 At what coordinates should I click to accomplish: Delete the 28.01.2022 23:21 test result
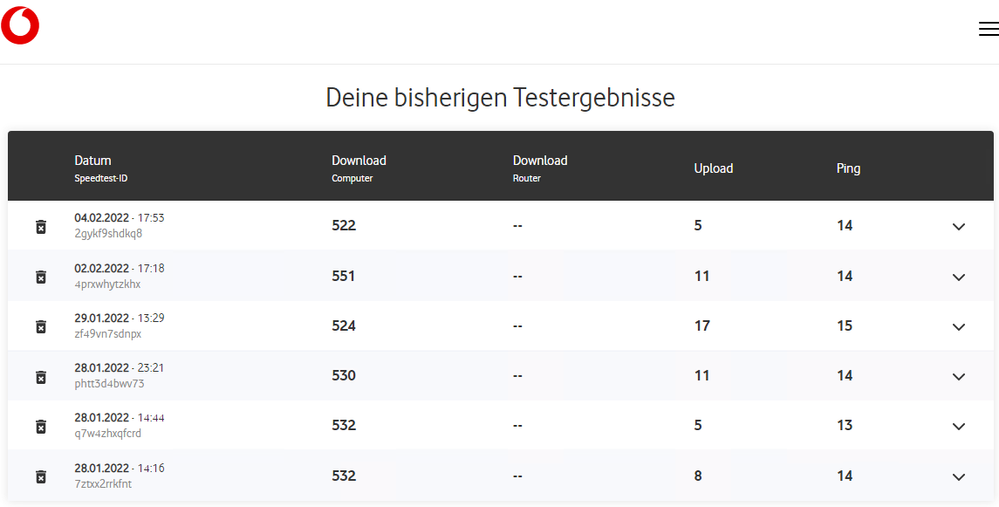pos(41,377)
